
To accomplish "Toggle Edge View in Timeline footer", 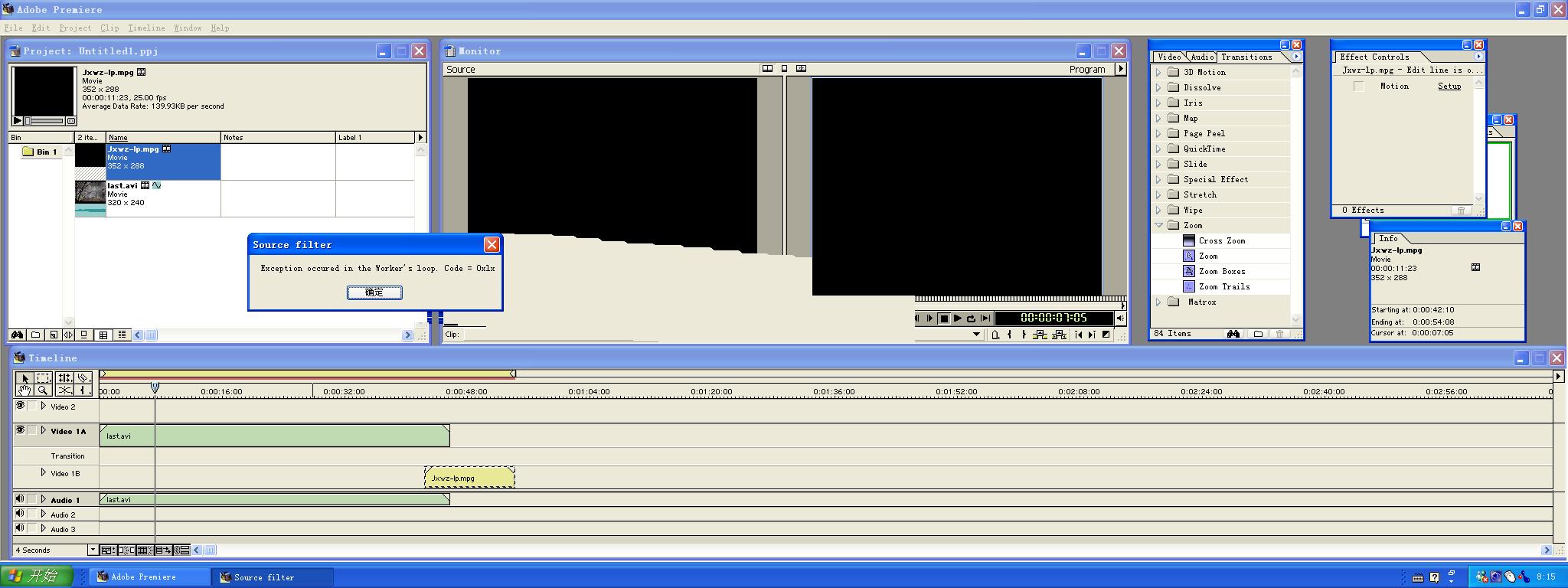I will [144, 550].
